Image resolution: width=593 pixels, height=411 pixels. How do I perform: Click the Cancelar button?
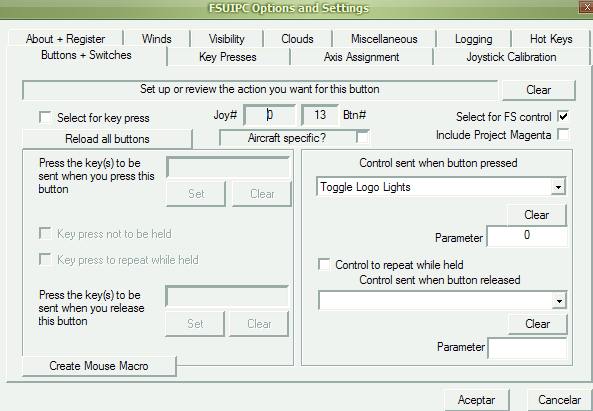pyautogui.click(x=560, y=400)
